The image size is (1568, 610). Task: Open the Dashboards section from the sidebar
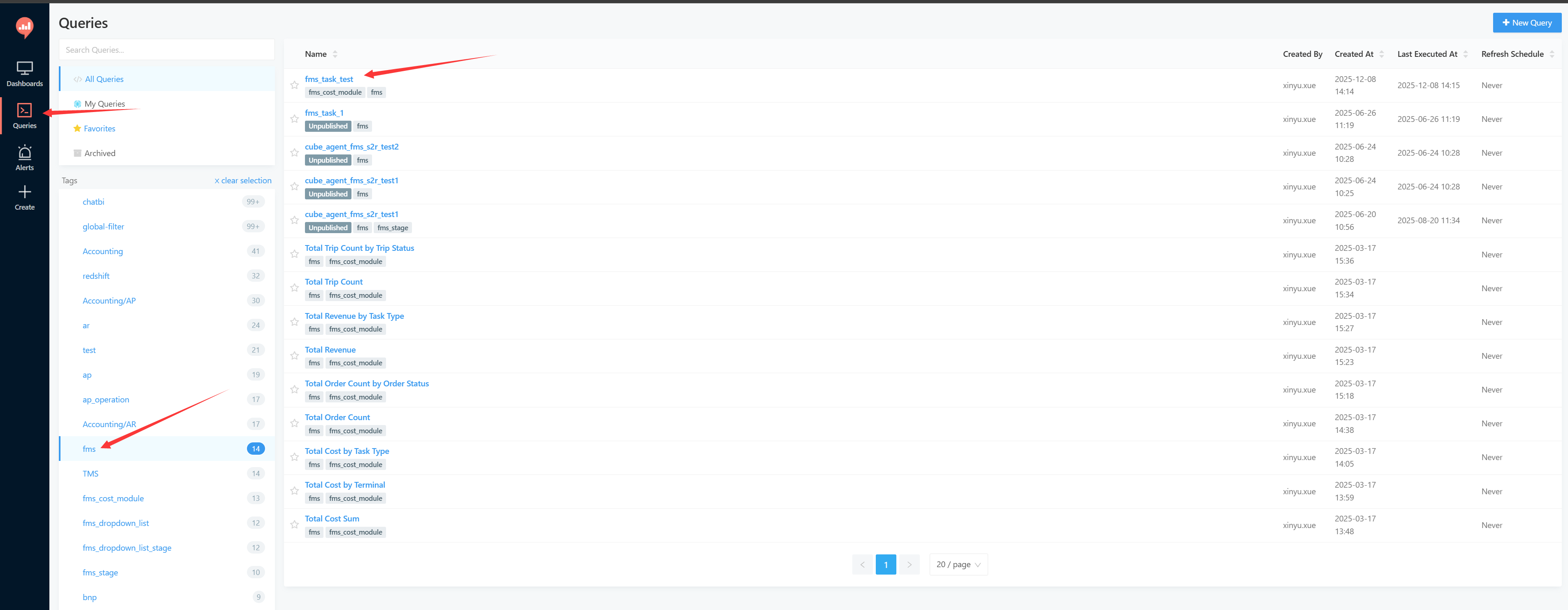coord(24,74)
